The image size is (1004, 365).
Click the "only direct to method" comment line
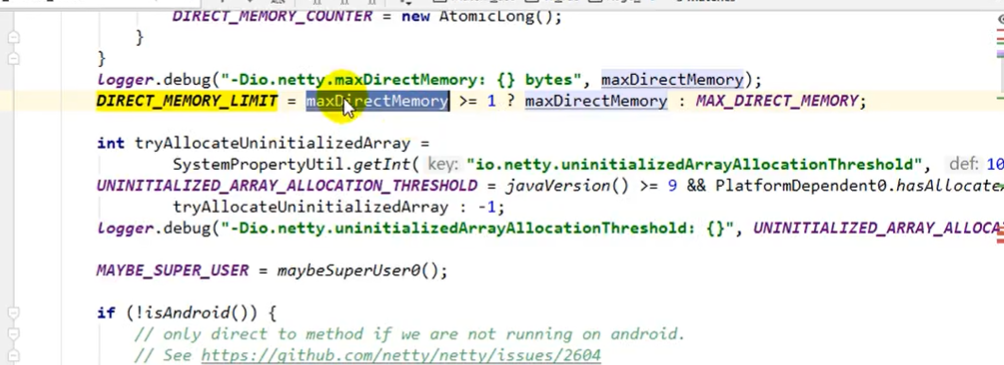pyautogui.click(x=410, y=334)
